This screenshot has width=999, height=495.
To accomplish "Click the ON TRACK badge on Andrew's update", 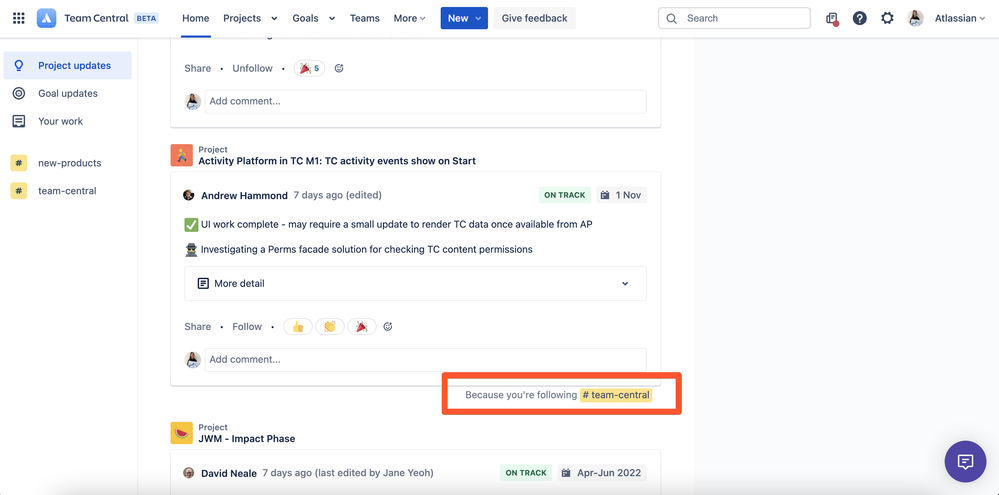I will click(x=564, y=195).
